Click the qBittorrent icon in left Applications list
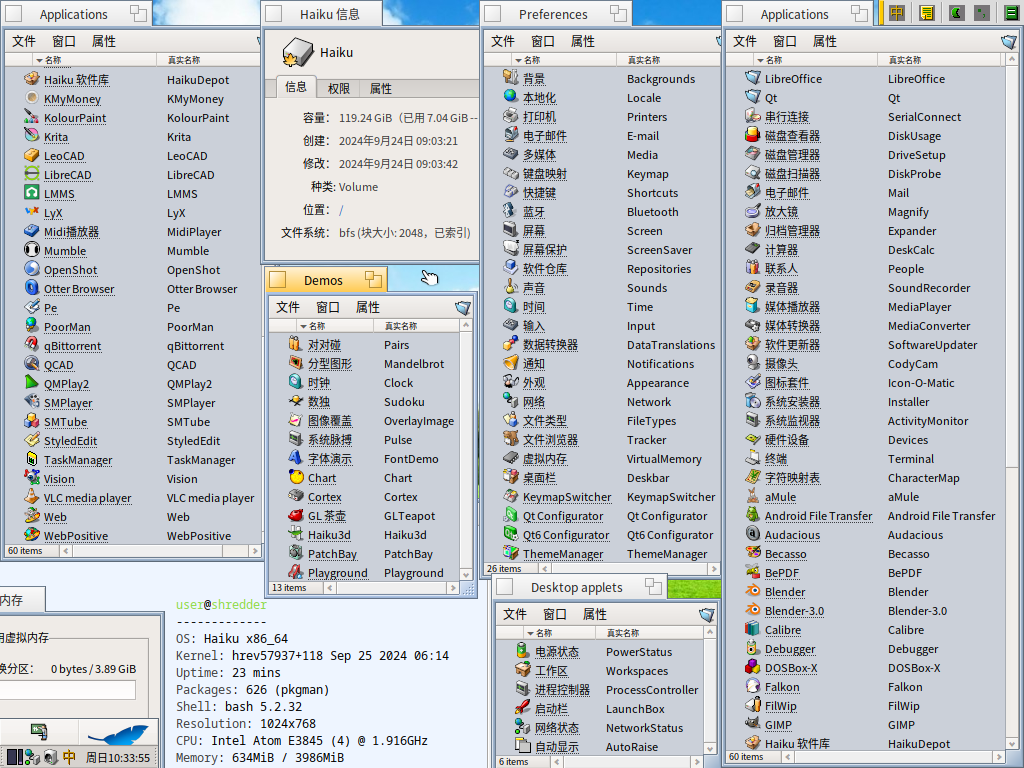This screenshot has width=1024, height=768. [x=31, y=345]
